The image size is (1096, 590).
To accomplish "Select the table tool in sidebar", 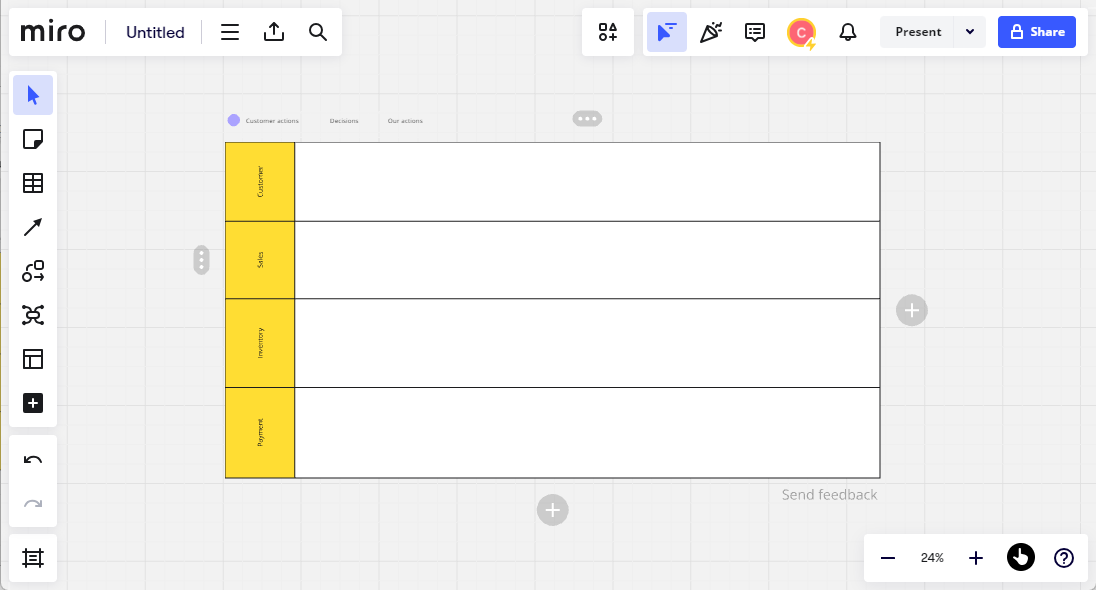I will tap(33, 183).
